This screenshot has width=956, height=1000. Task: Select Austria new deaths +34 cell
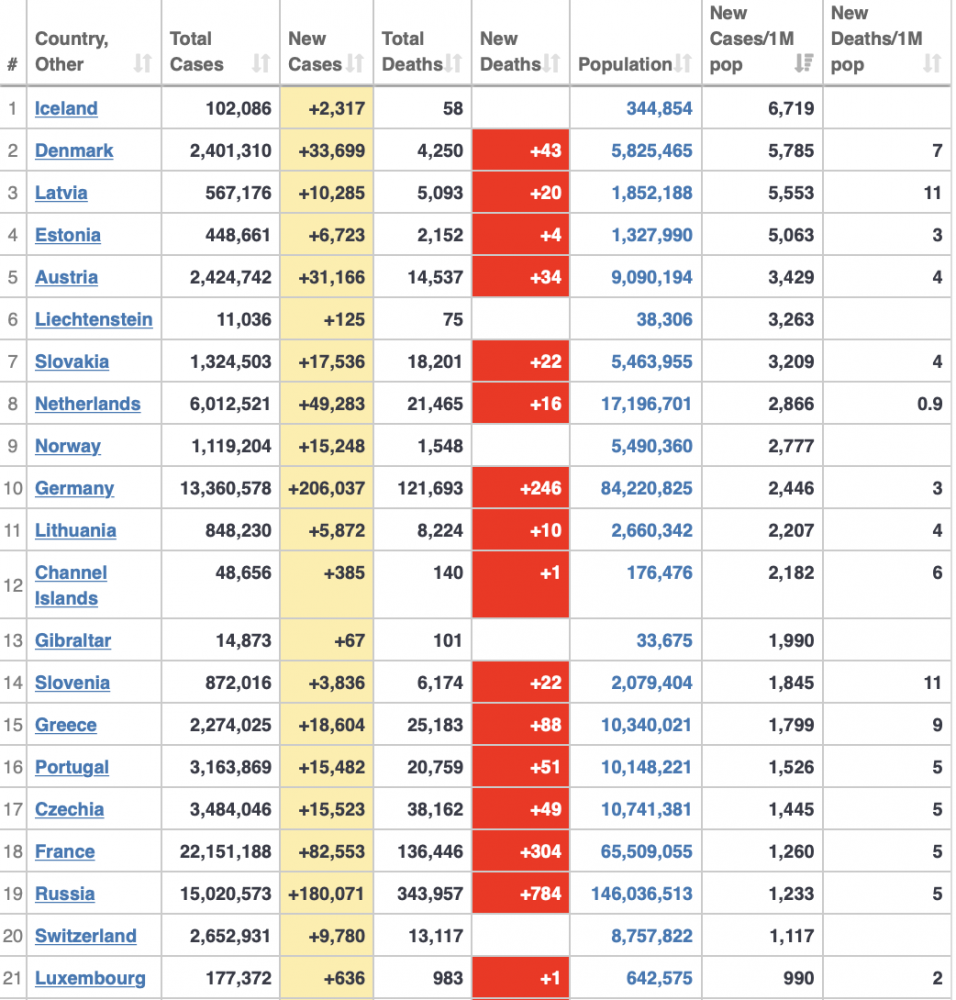click(x=520, y=277)
